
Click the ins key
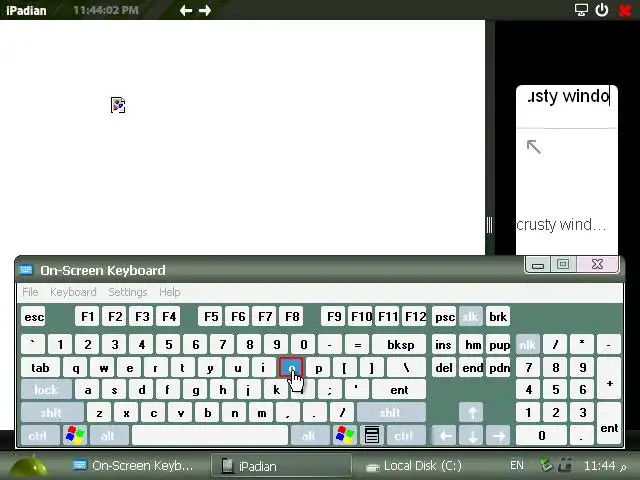coord(444,345)
